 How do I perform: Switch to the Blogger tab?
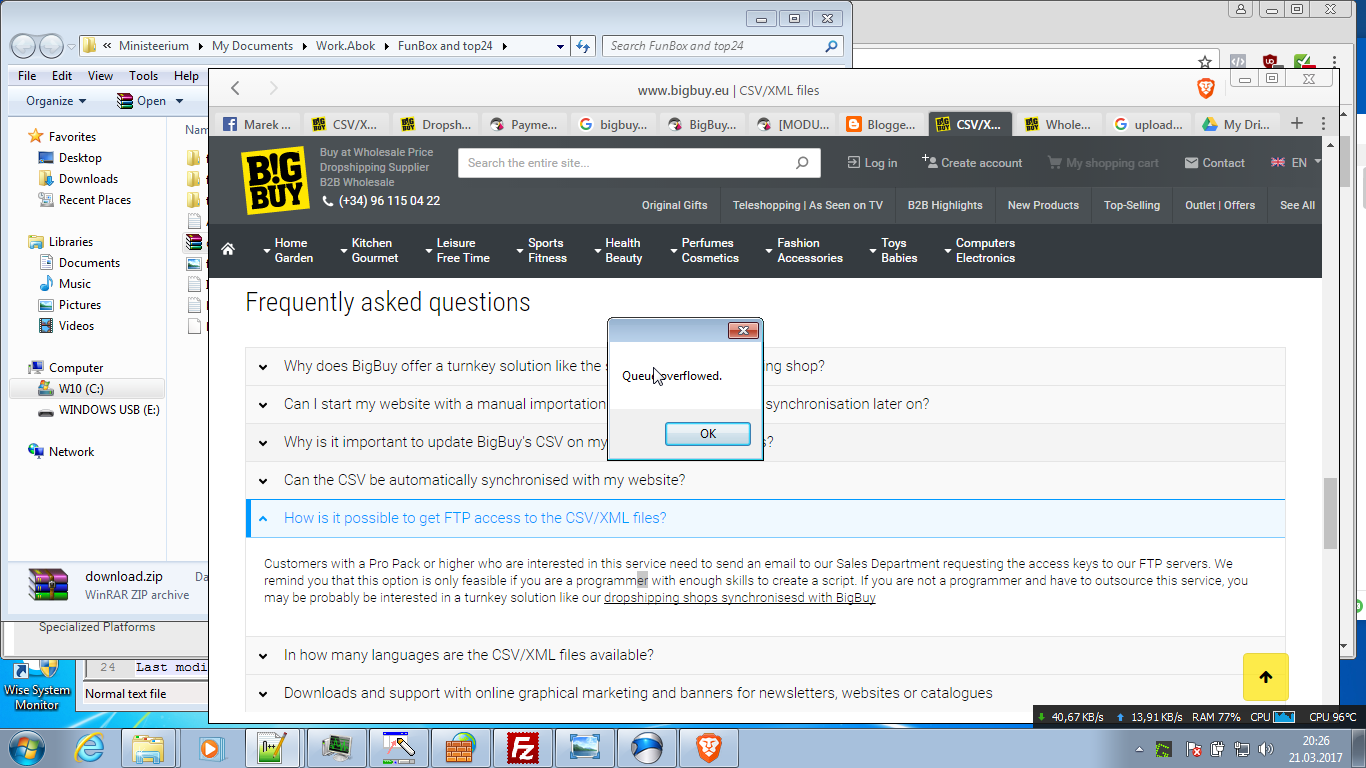pyautogui.click(x=882, y=124)
